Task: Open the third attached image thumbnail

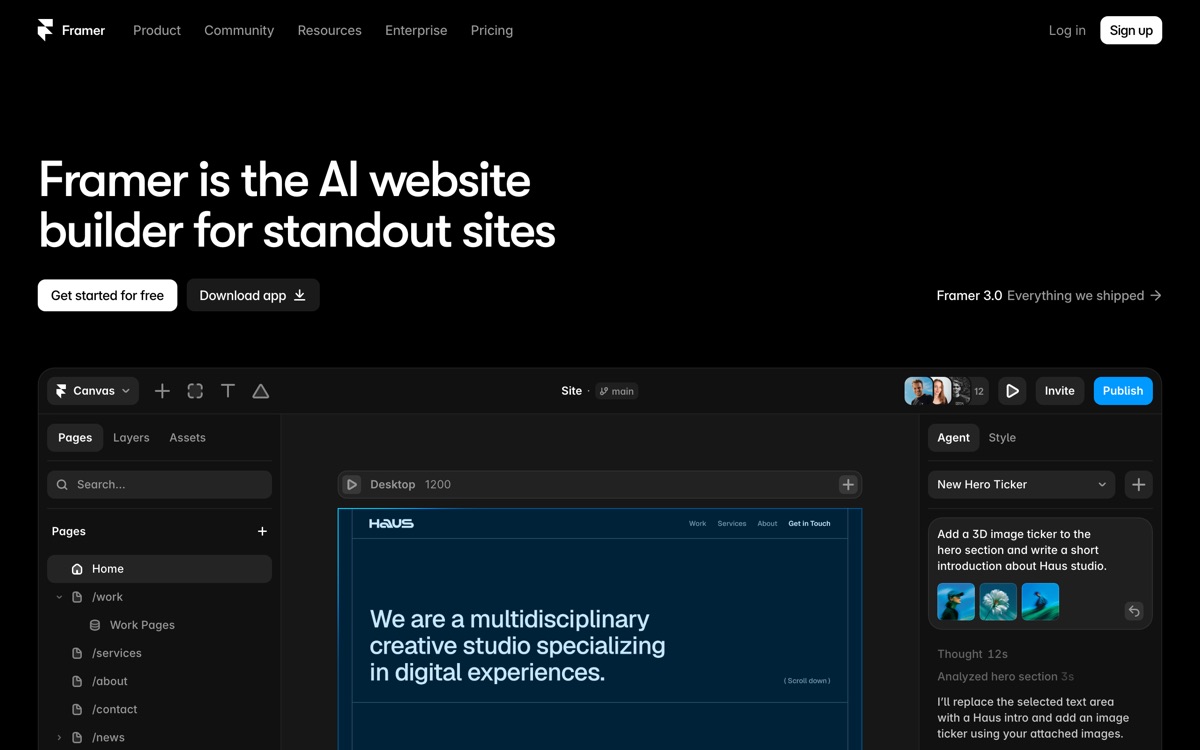Action: tap(1040, 602)
